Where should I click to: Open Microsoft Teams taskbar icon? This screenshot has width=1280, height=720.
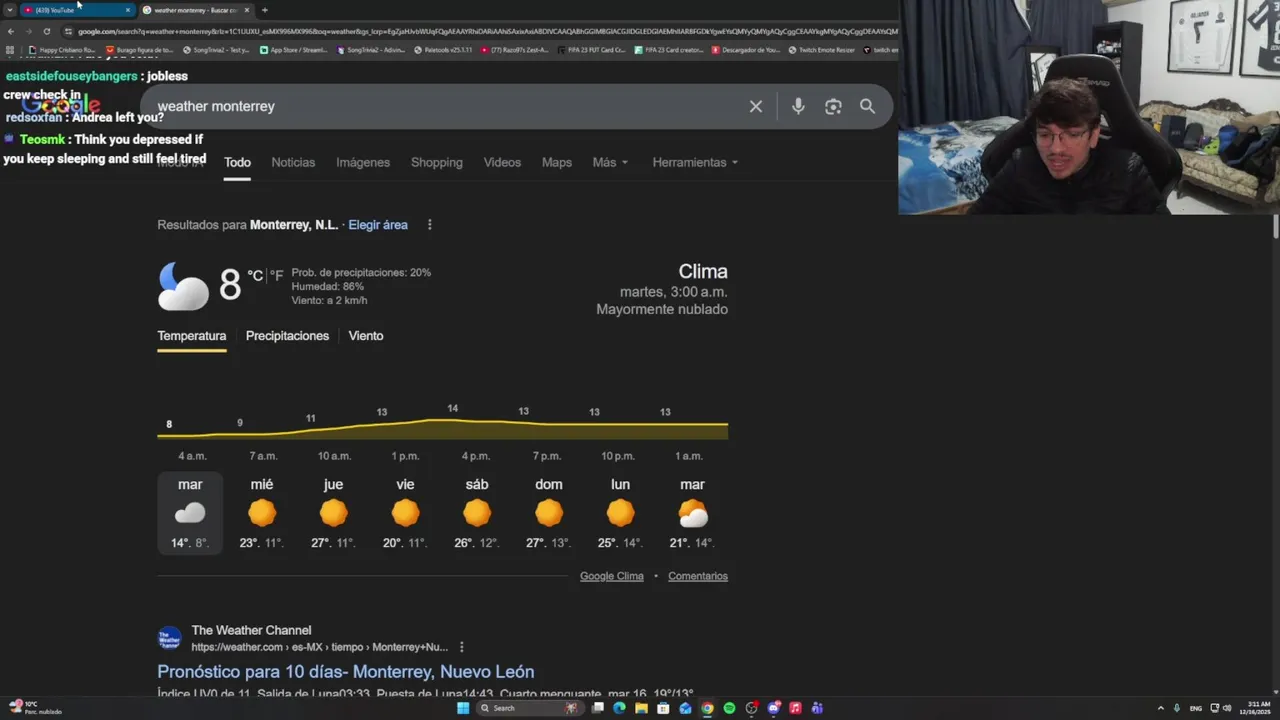point(817,708)
